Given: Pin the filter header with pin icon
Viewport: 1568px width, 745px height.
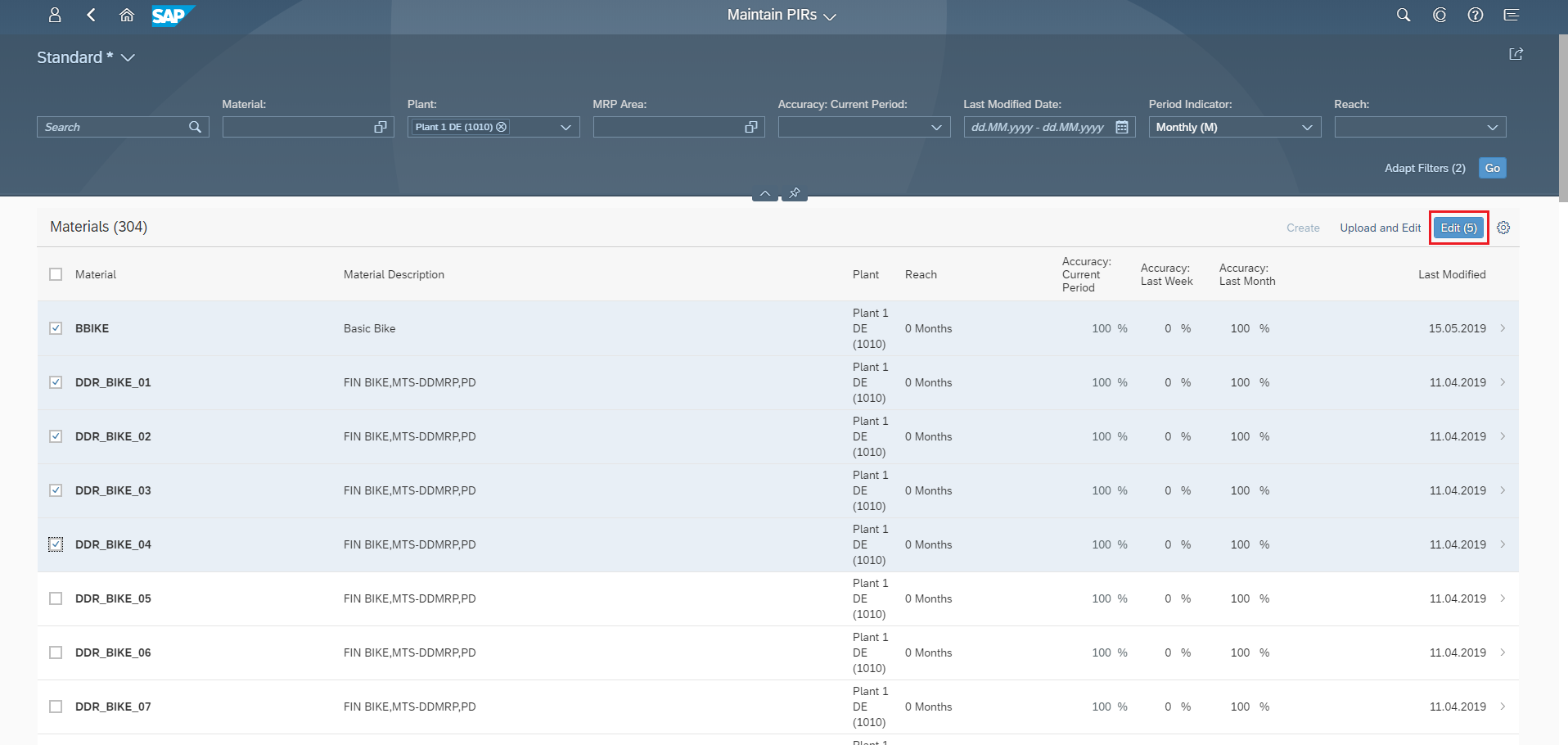Looking at the screenshot, I should click(x=795, y=193).
